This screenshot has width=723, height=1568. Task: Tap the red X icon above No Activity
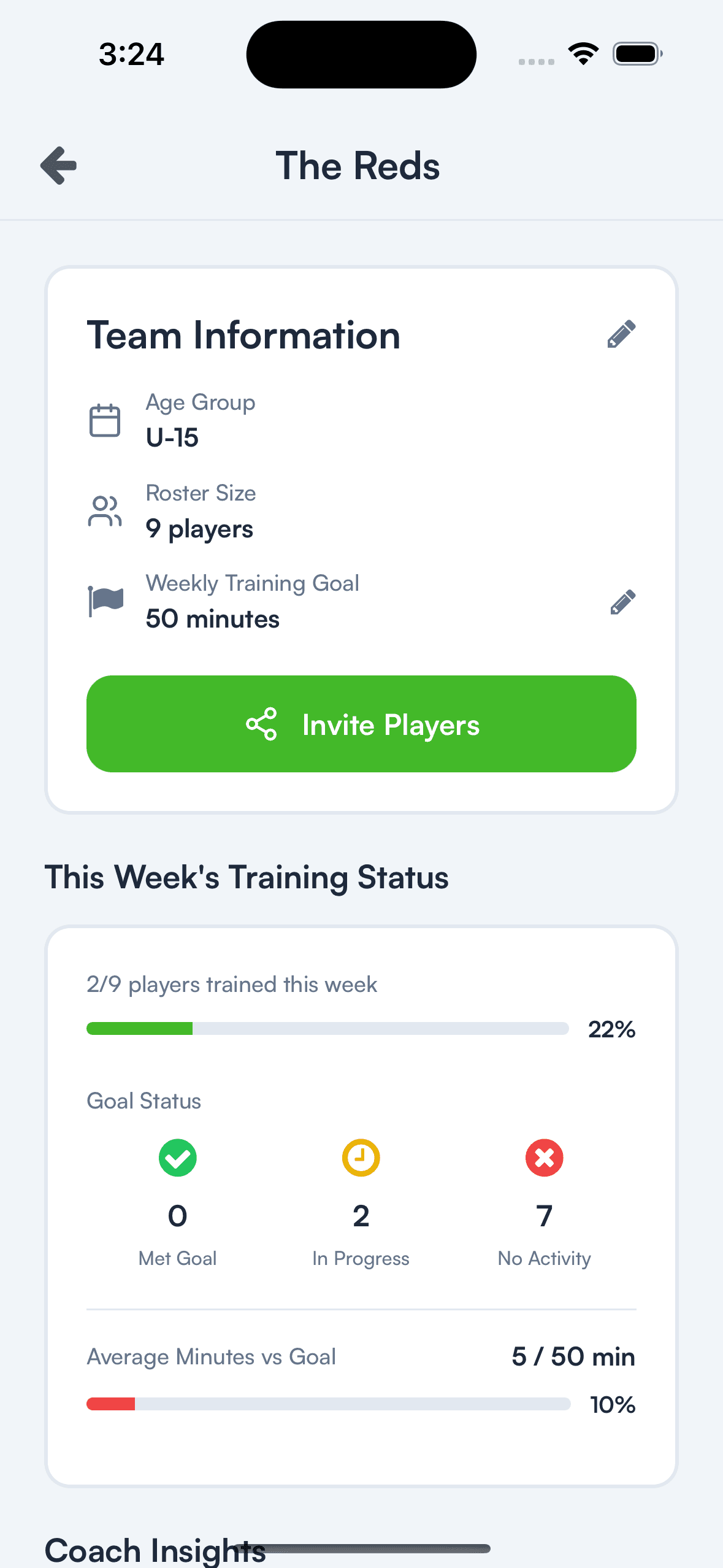pyautogui.click(x=544, y=1157)
